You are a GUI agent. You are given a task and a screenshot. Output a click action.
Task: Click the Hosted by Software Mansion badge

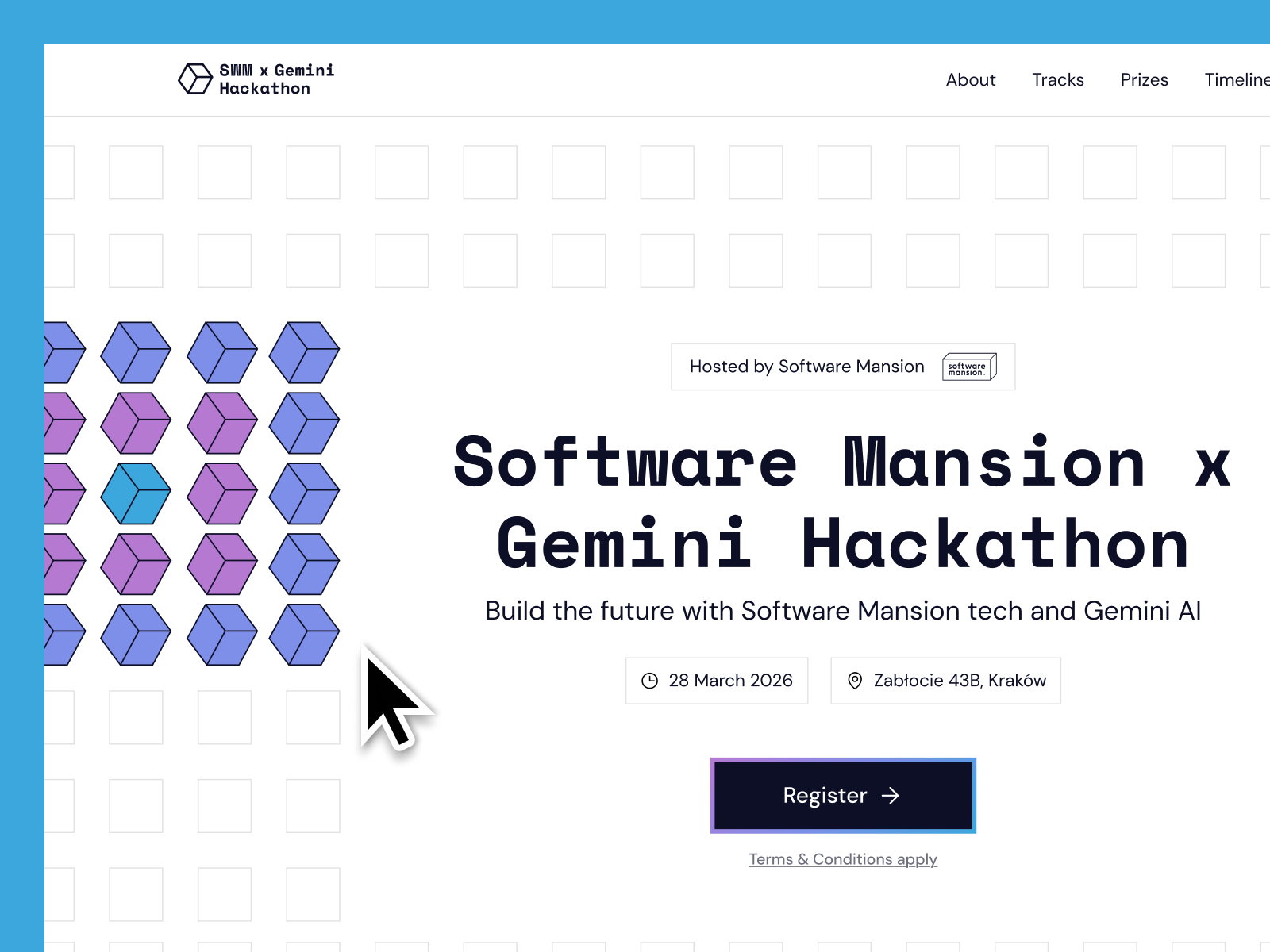(843, 367)
